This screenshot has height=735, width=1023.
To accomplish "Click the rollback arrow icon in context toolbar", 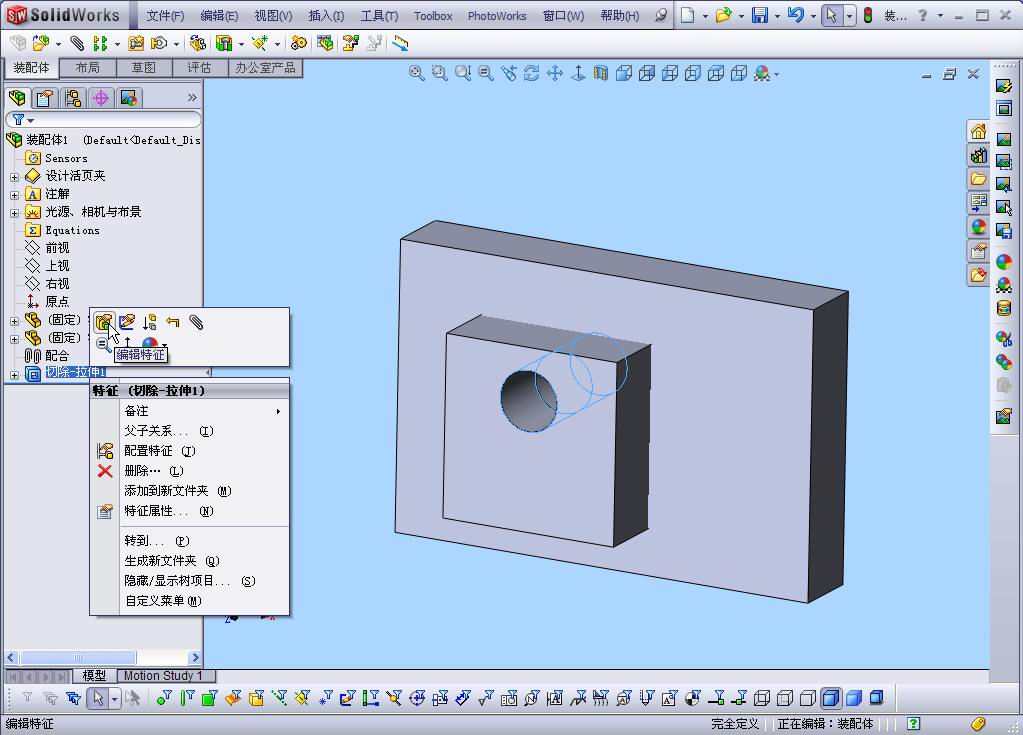I will (x=172, y=322).
